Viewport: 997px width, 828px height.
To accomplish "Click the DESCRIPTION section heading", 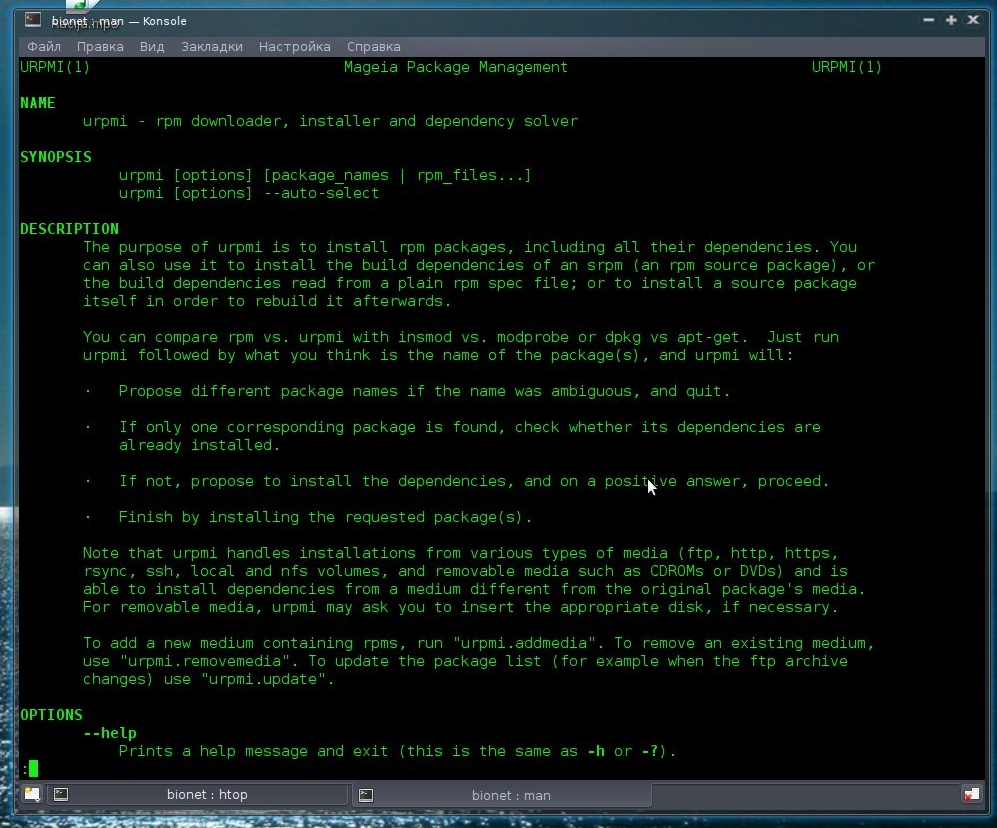I will (69, 229).
